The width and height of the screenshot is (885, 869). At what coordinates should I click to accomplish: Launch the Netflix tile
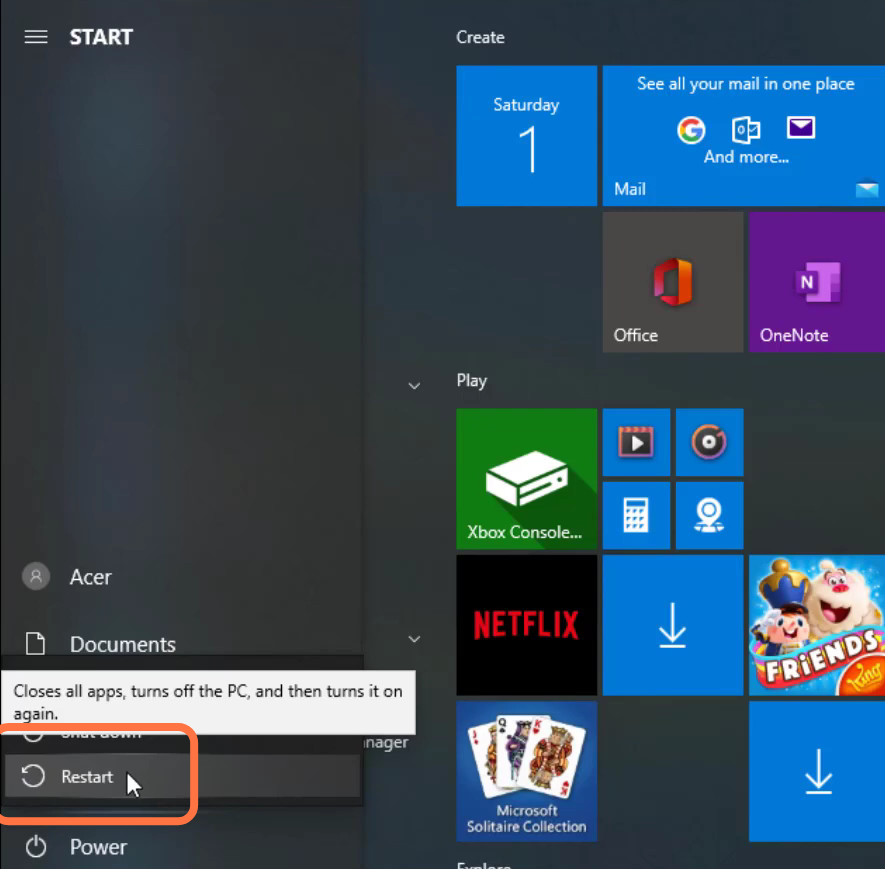526,625
